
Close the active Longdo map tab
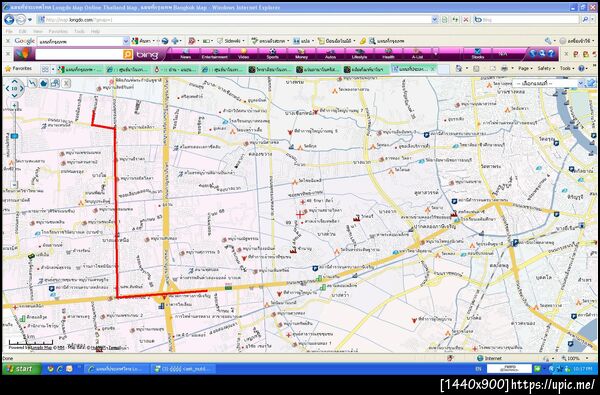(x=432, y=69)
